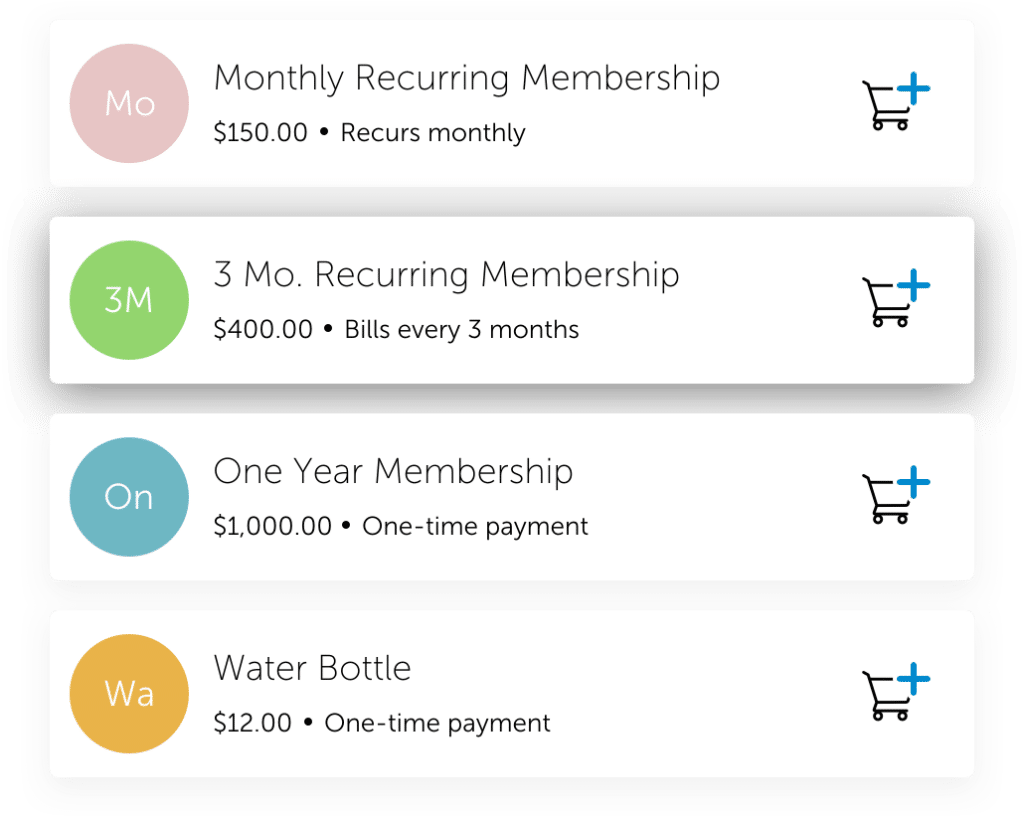Add One Year Membership to cart

pos(895,497)
